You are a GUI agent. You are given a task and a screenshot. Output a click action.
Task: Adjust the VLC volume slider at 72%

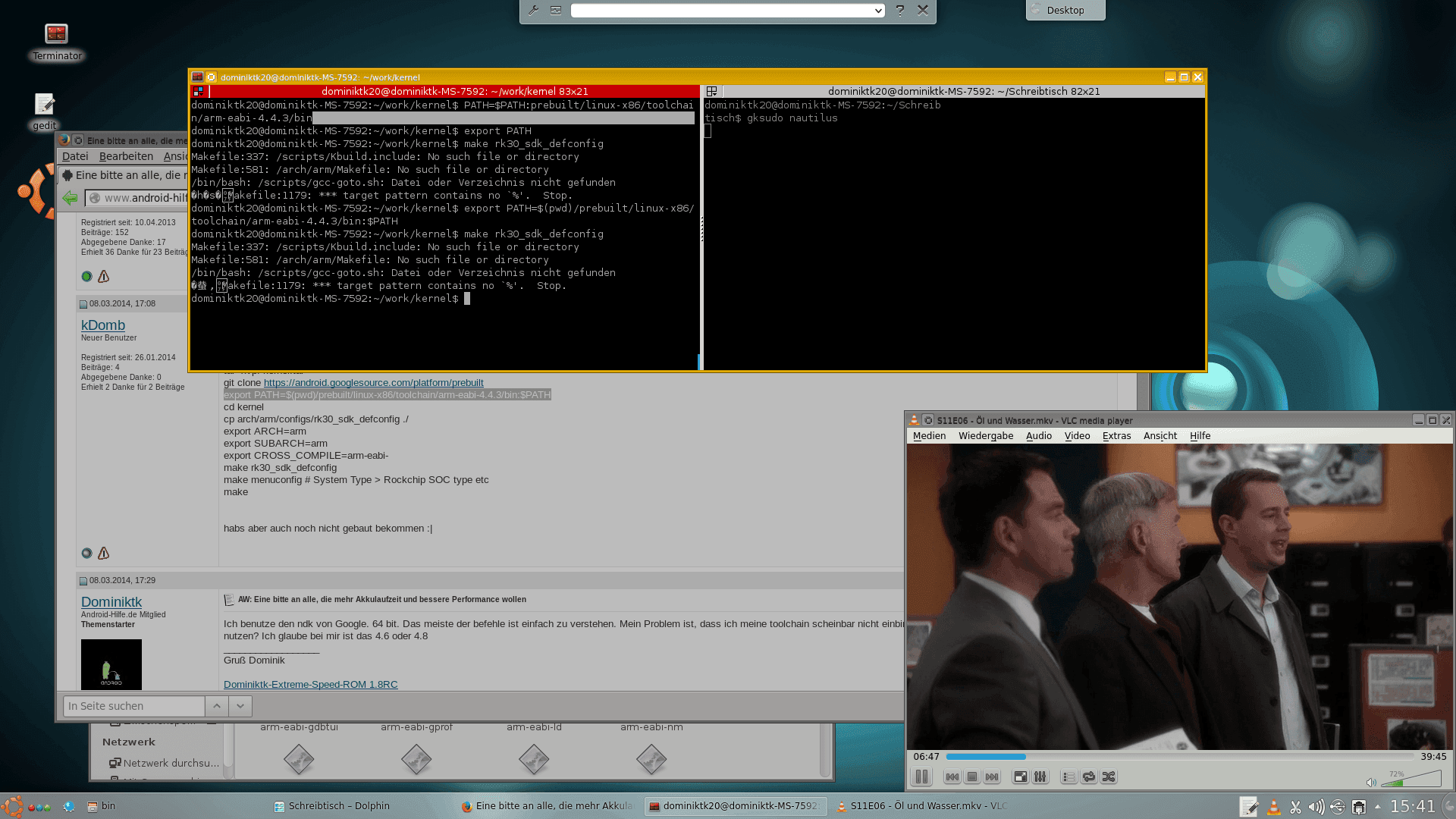tap(1412, 779)
